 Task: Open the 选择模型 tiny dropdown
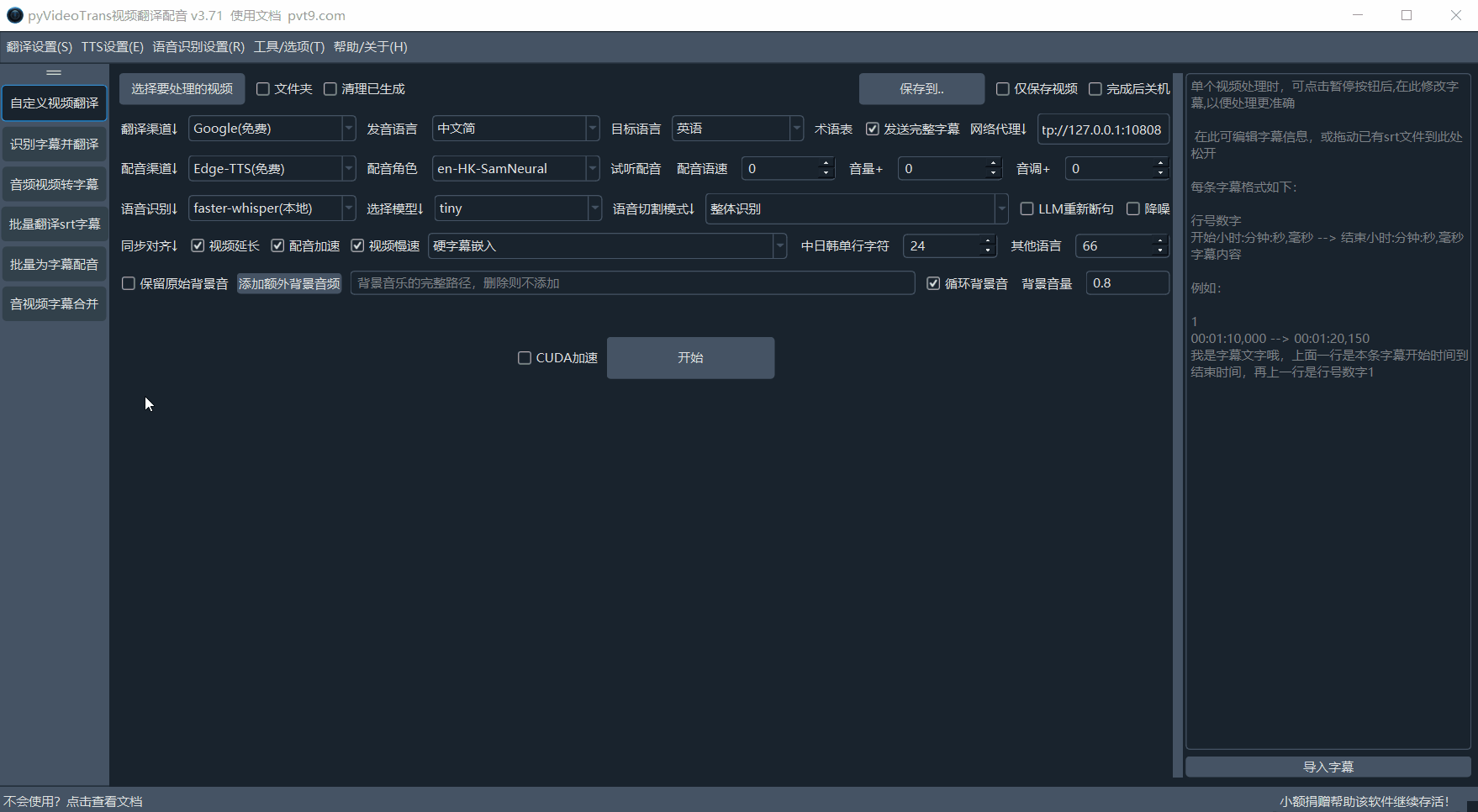[518, 208]
